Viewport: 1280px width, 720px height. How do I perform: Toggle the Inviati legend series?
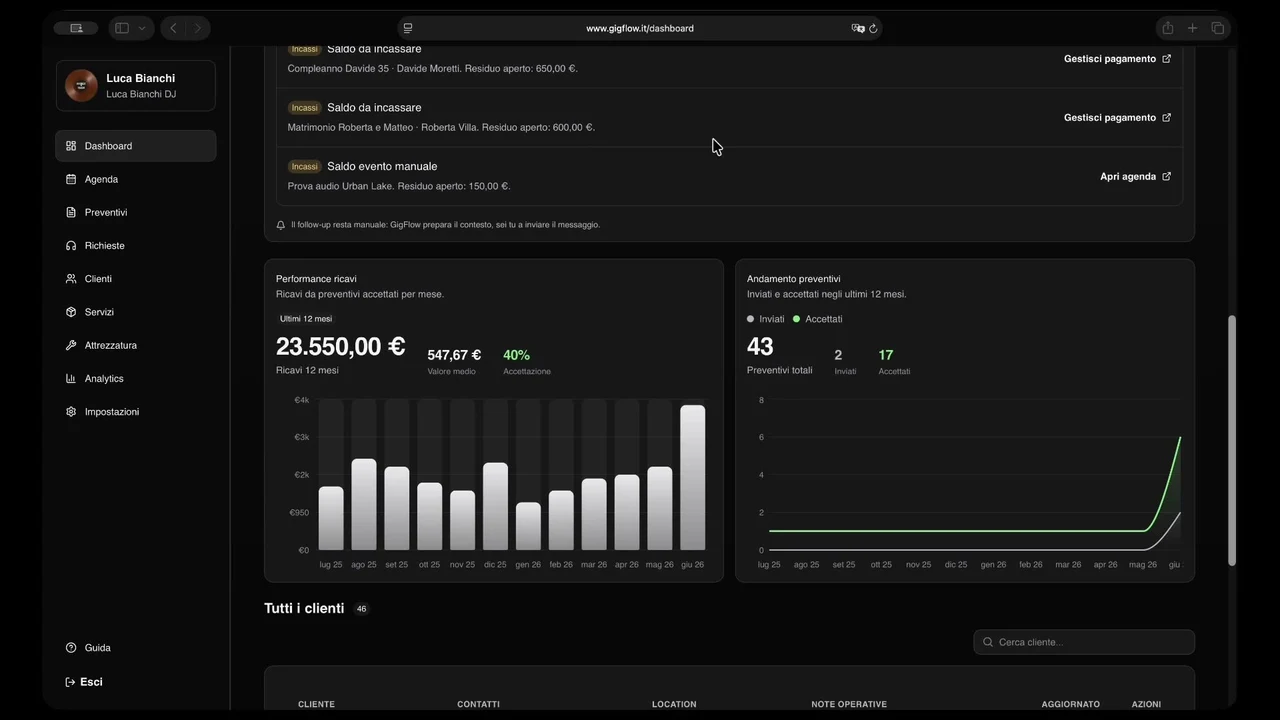click(766, 319)
